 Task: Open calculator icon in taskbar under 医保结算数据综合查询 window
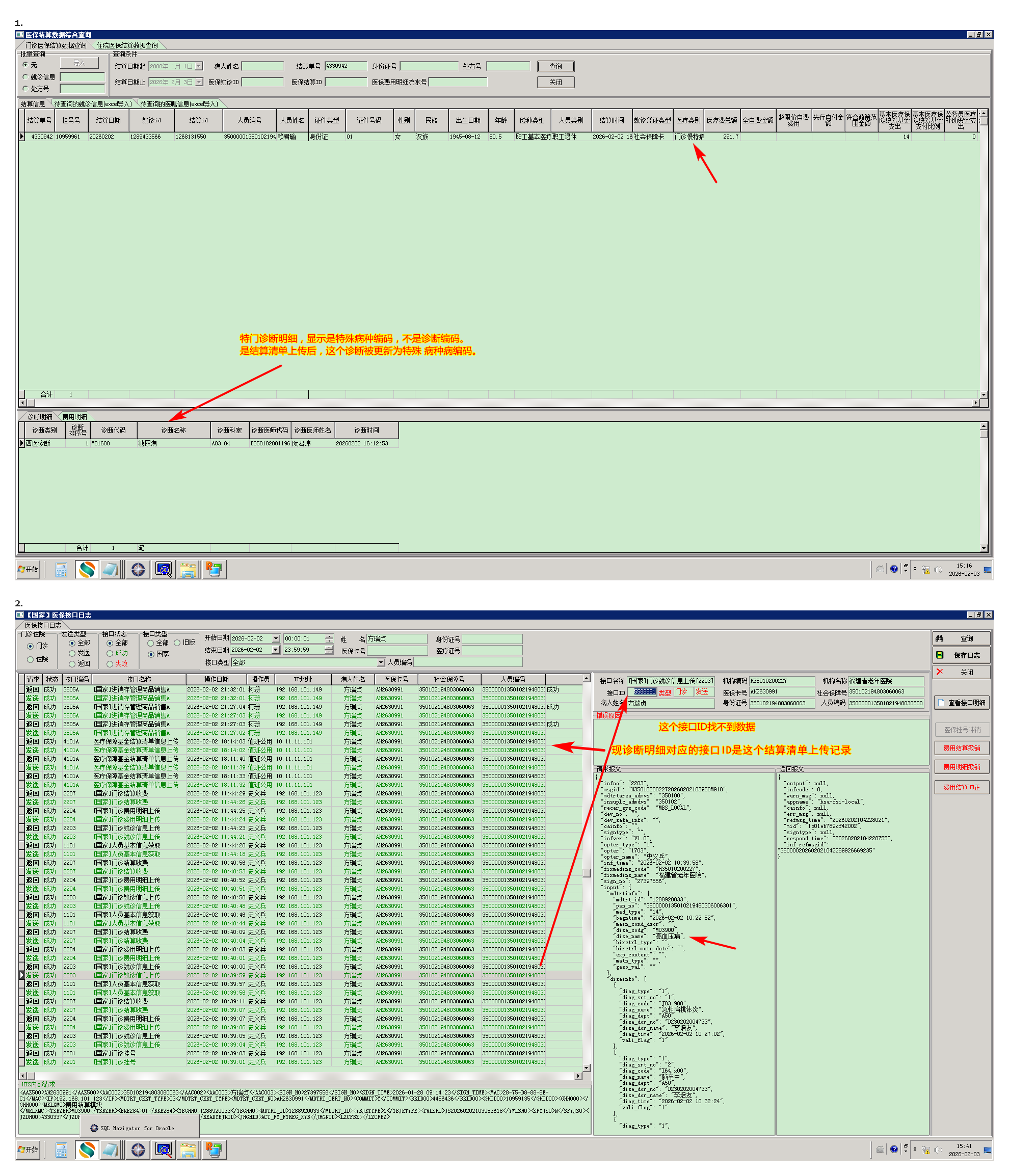click(61, 569)
